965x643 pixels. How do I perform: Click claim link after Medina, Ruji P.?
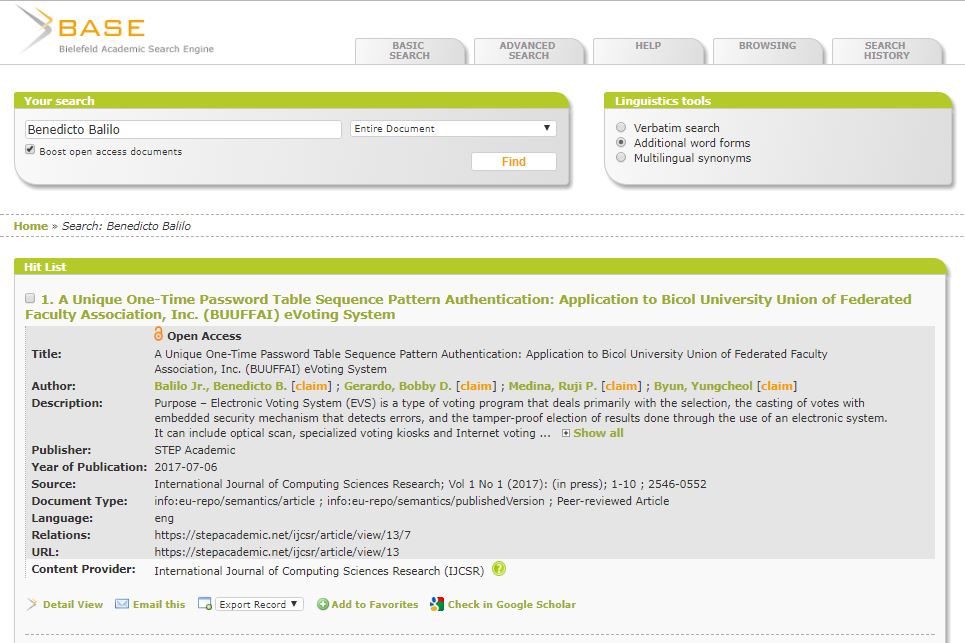(621, 386)
